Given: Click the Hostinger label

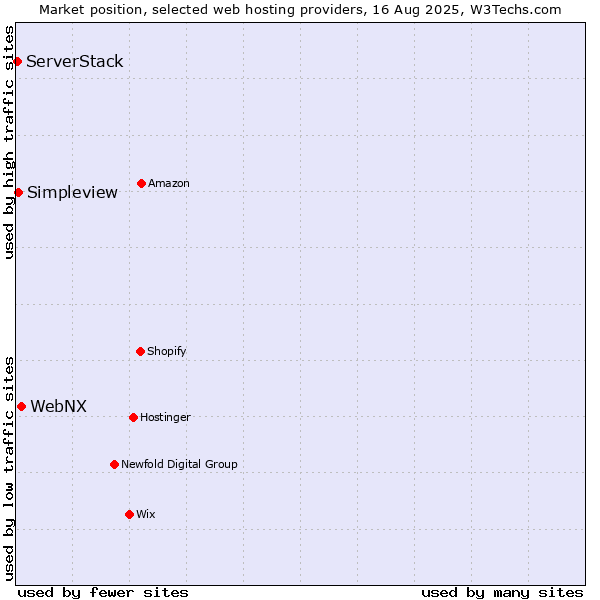Looking at the screenshot, I should [x=165, y=417].
